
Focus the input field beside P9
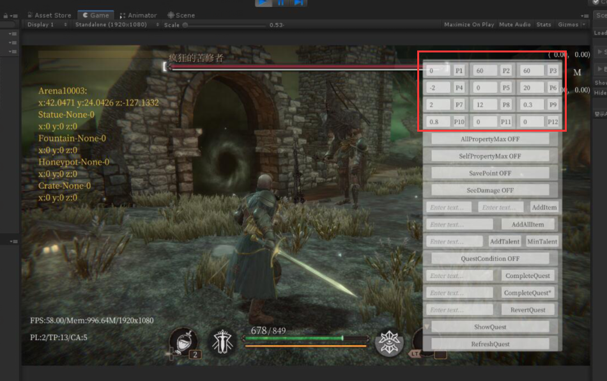pyautogui.click(x=532, y=105)
